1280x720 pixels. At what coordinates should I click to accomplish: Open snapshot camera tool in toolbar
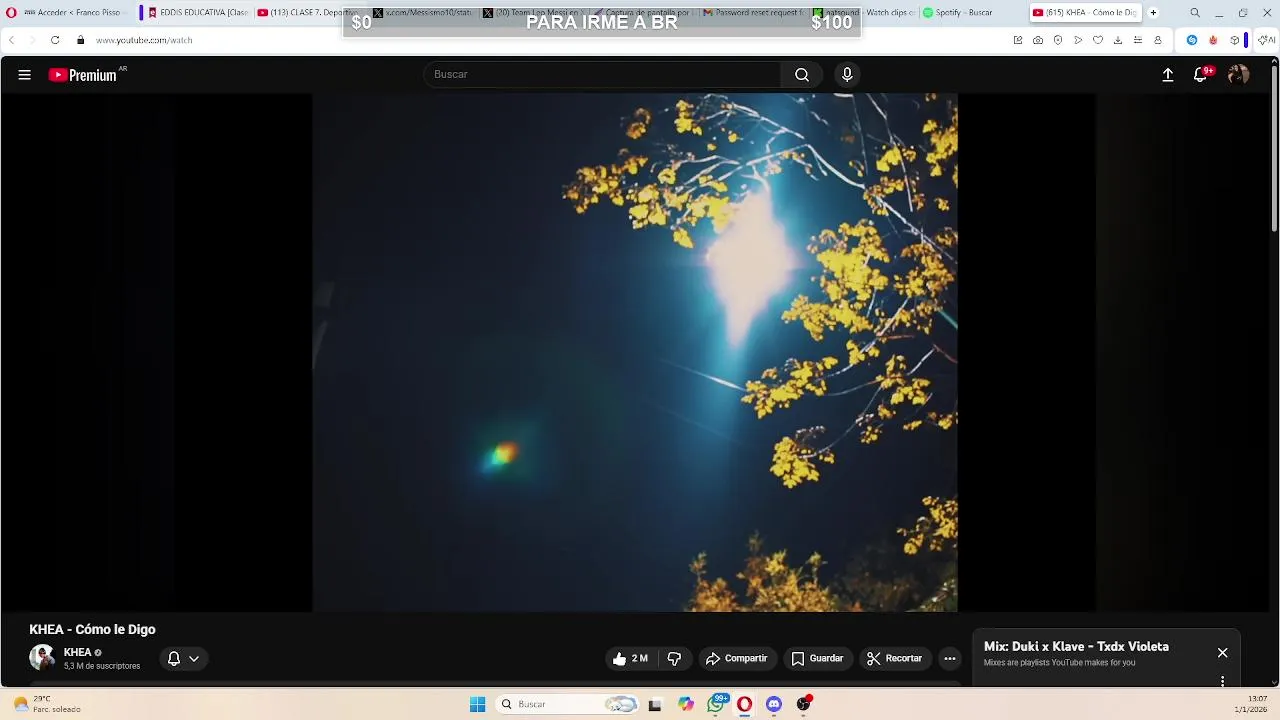1038,40
